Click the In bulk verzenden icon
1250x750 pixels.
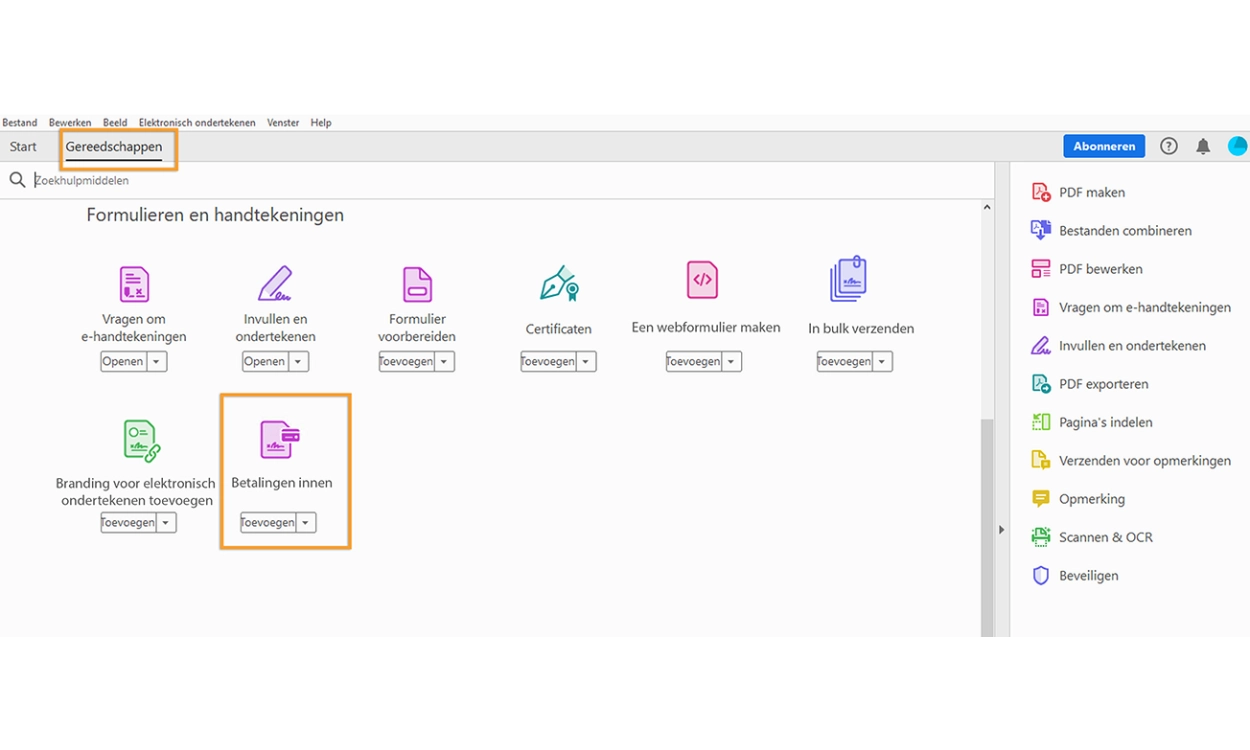point(848,280)
